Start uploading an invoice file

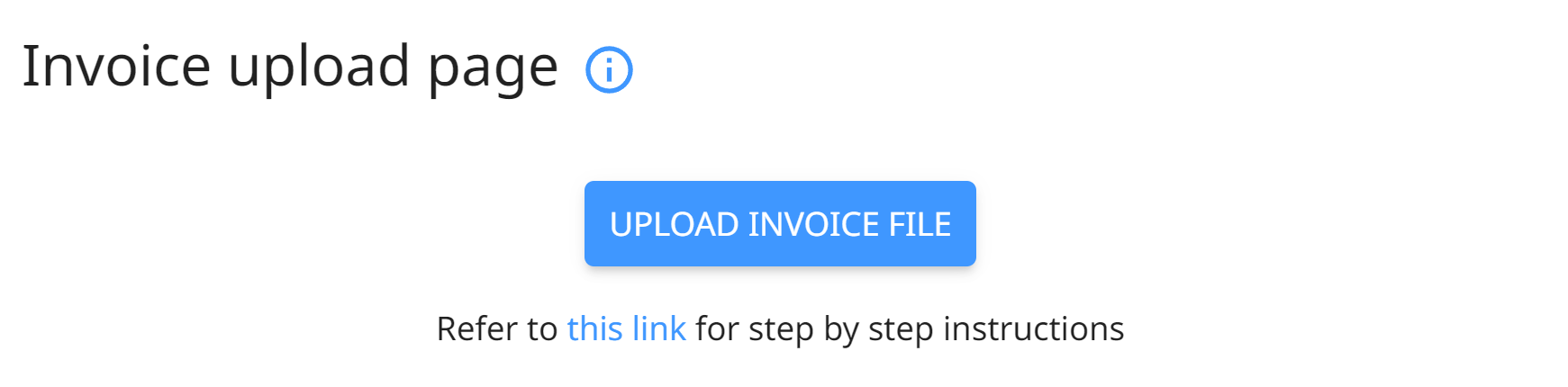coord(780,223)
